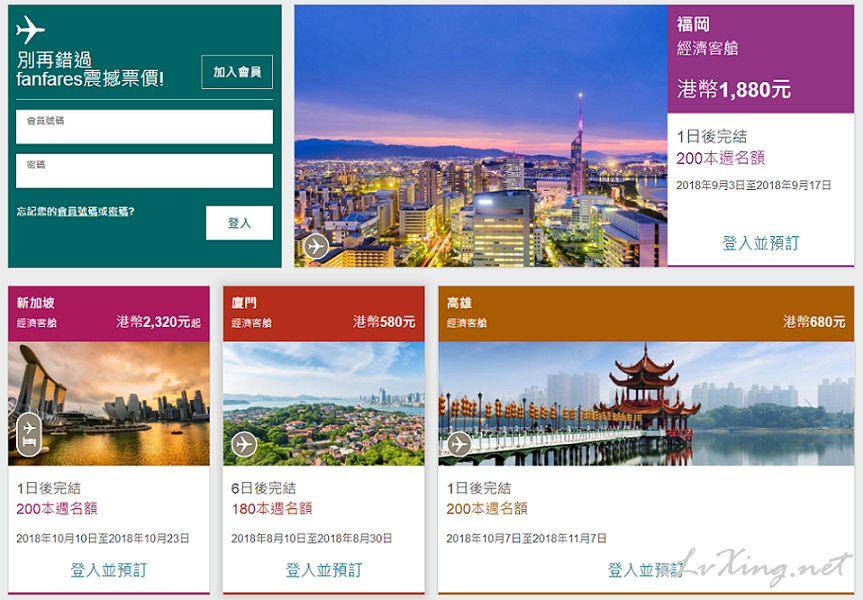Click the 2018年10月7日至2018年11月7日 dates
The image size is (863, 600).
(x=526, y=538)
